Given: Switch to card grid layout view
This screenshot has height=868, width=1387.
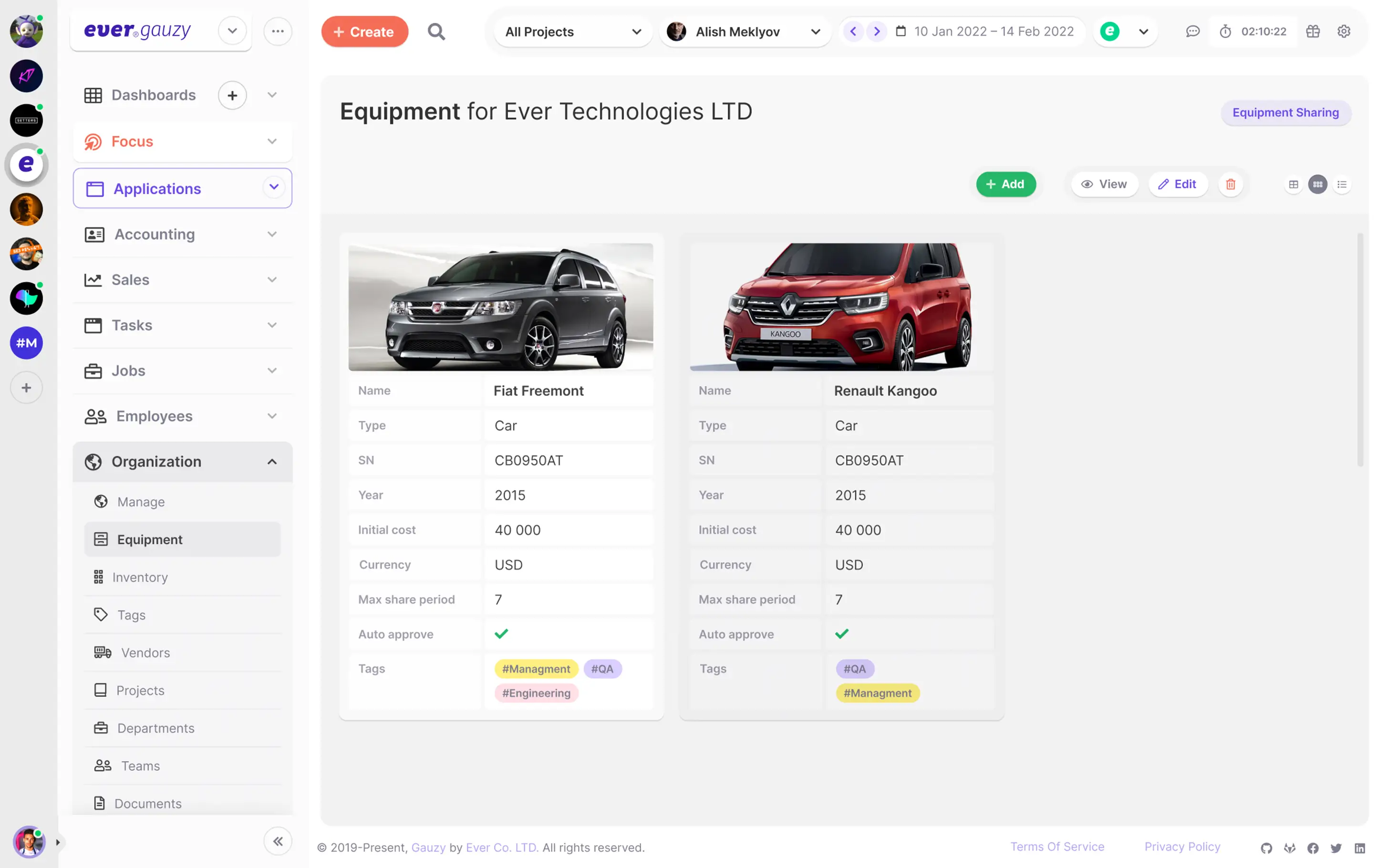Looking at the screenshot, I should [x=1317, y=184].
